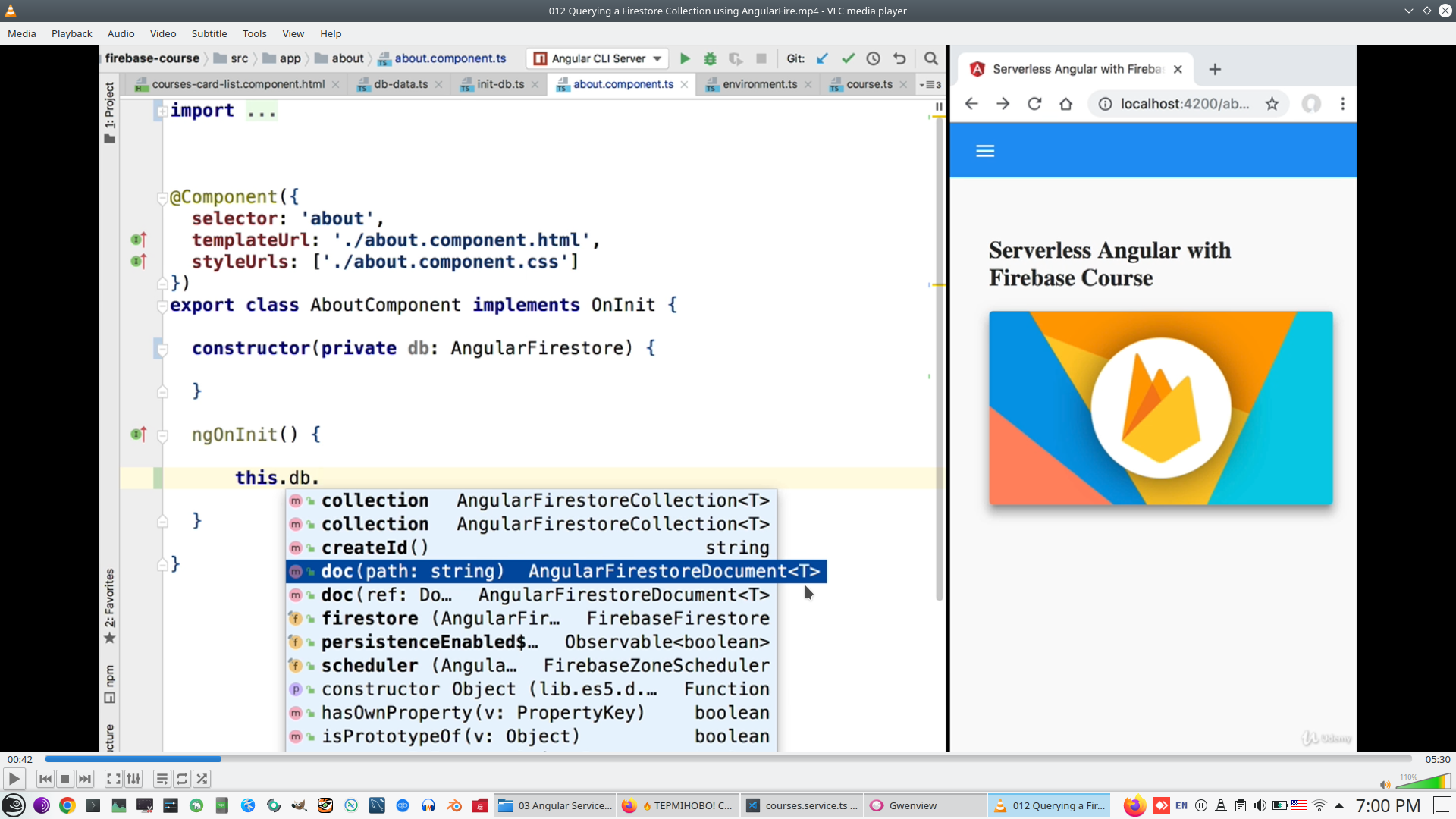
Task: Open the View menu
Action: (x=293, y=33)
